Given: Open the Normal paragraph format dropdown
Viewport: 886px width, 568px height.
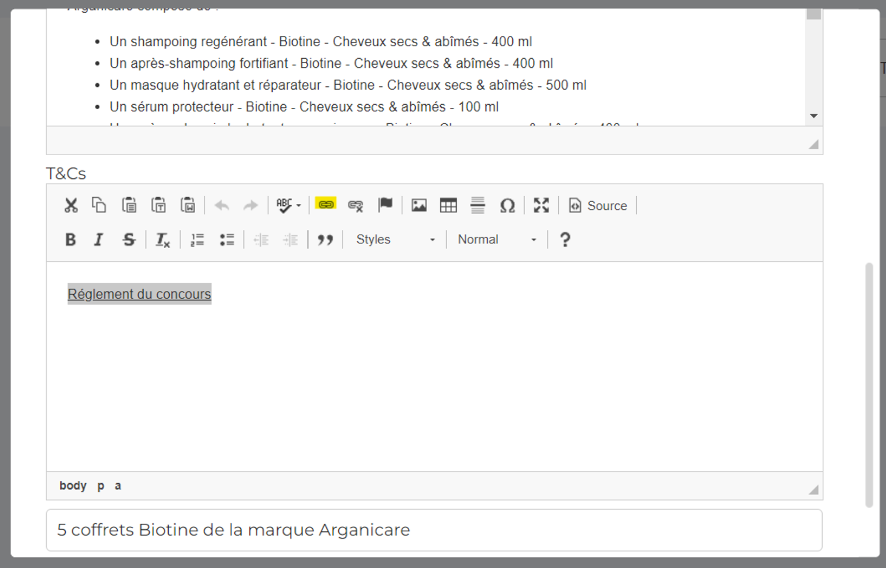Looking at the screenshot, I should 497,239.
